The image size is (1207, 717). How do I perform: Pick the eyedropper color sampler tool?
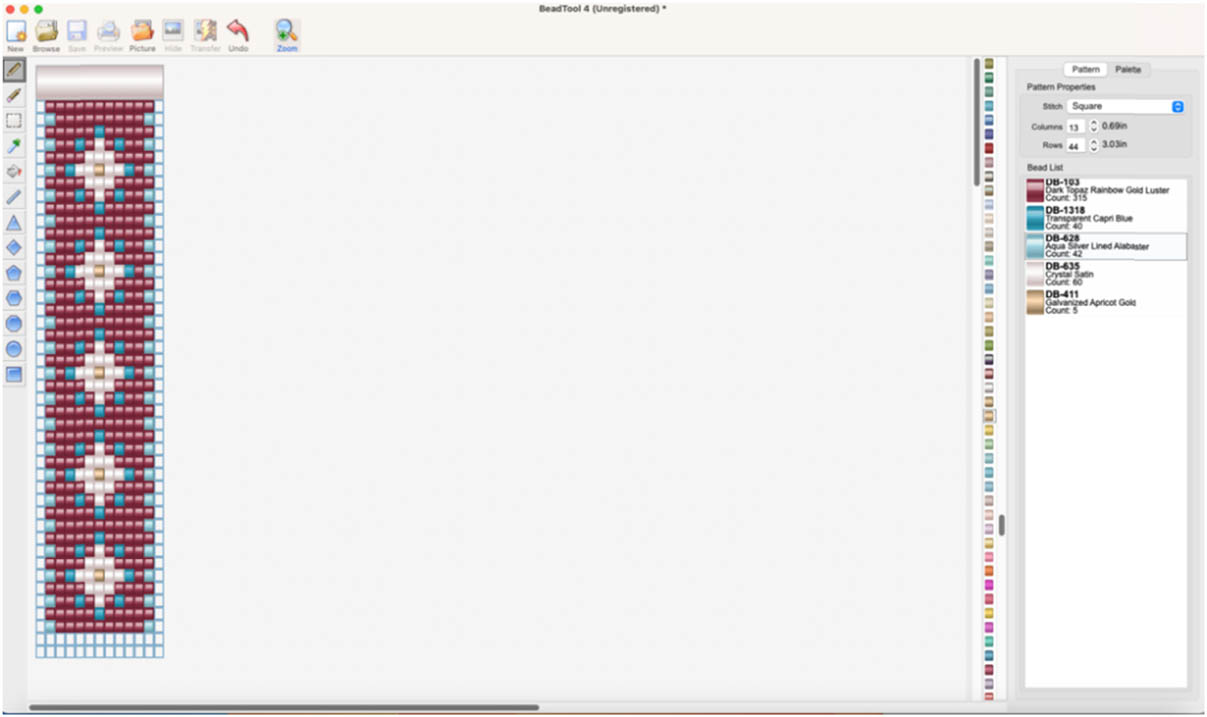point(14,147)
